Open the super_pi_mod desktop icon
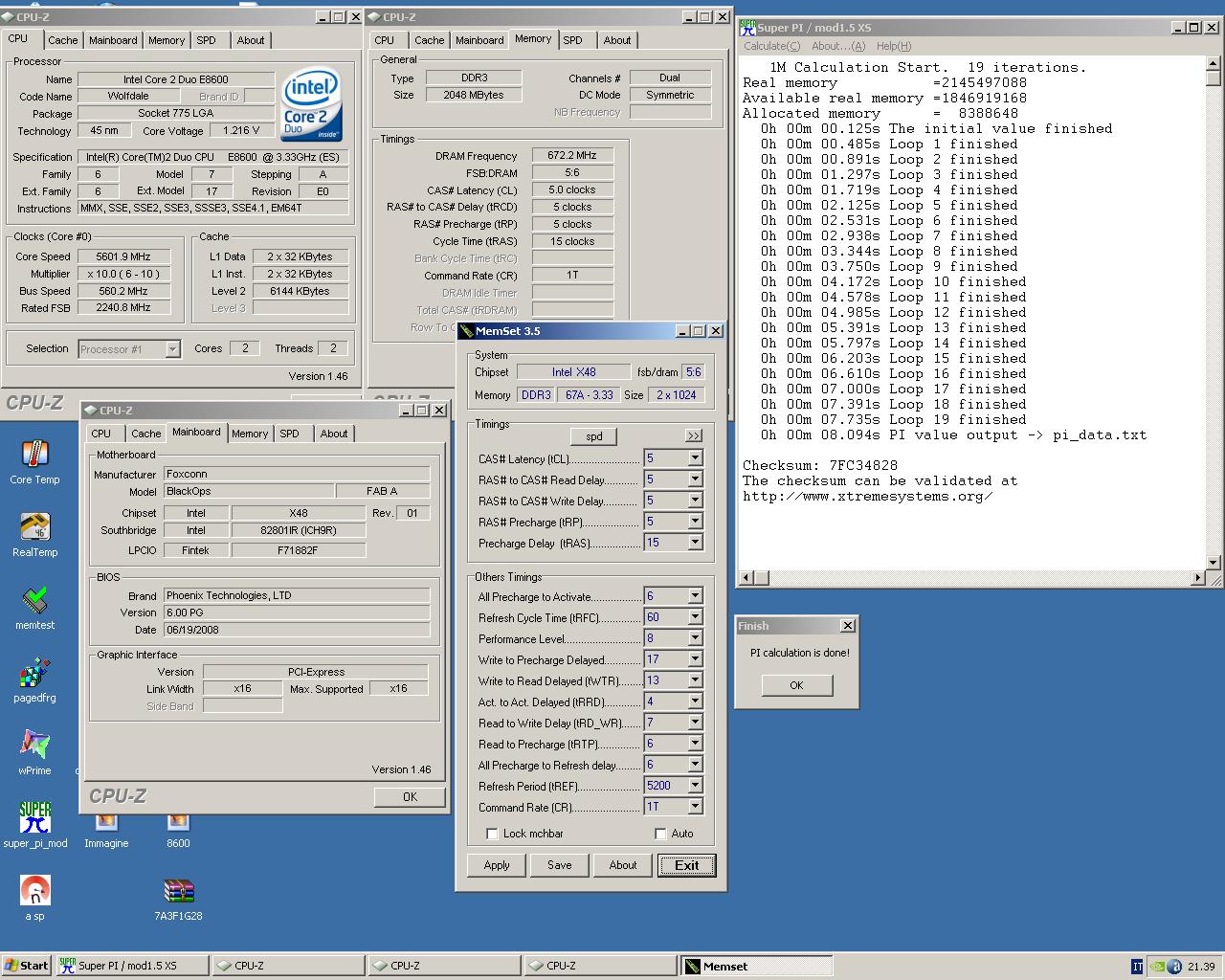The width and height of the screenshot is (1225, 980). (x=34, y=819)
